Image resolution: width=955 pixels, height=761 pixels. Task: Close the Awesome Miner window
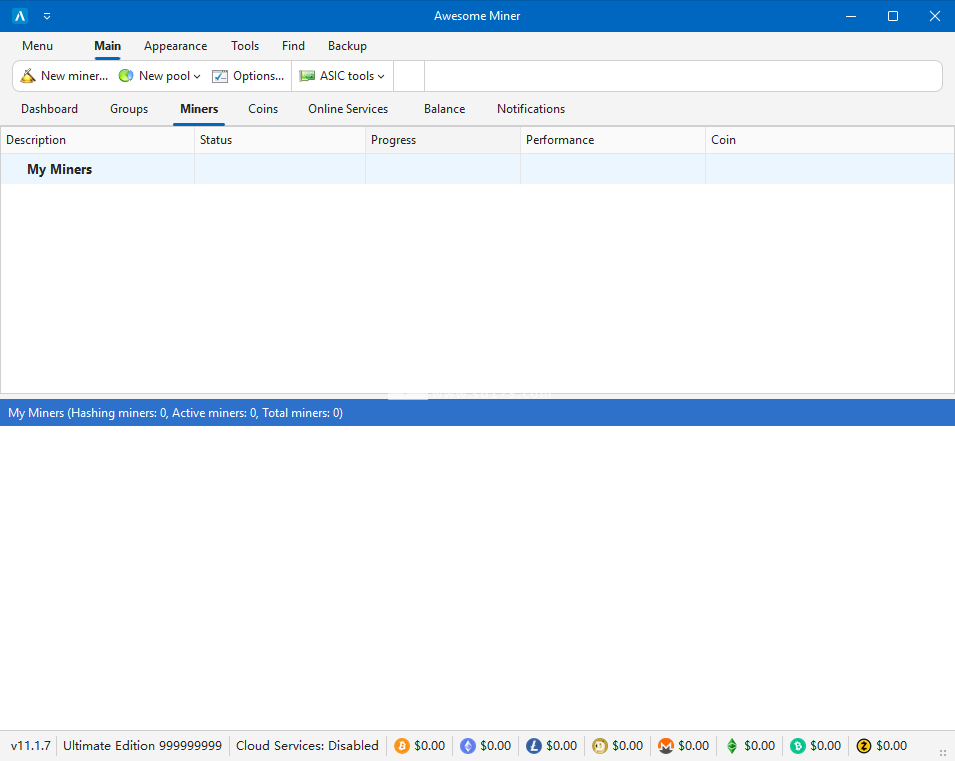[x=935, y=16]
